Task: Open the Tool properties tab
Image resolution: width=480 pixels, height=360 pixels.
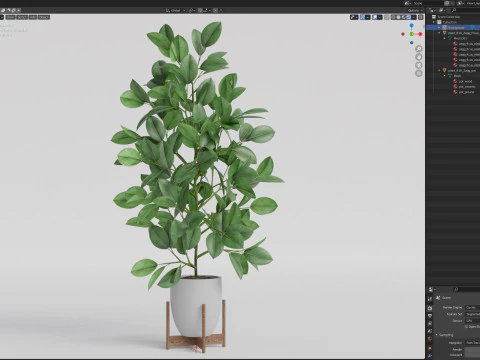Action: [430, 299]
